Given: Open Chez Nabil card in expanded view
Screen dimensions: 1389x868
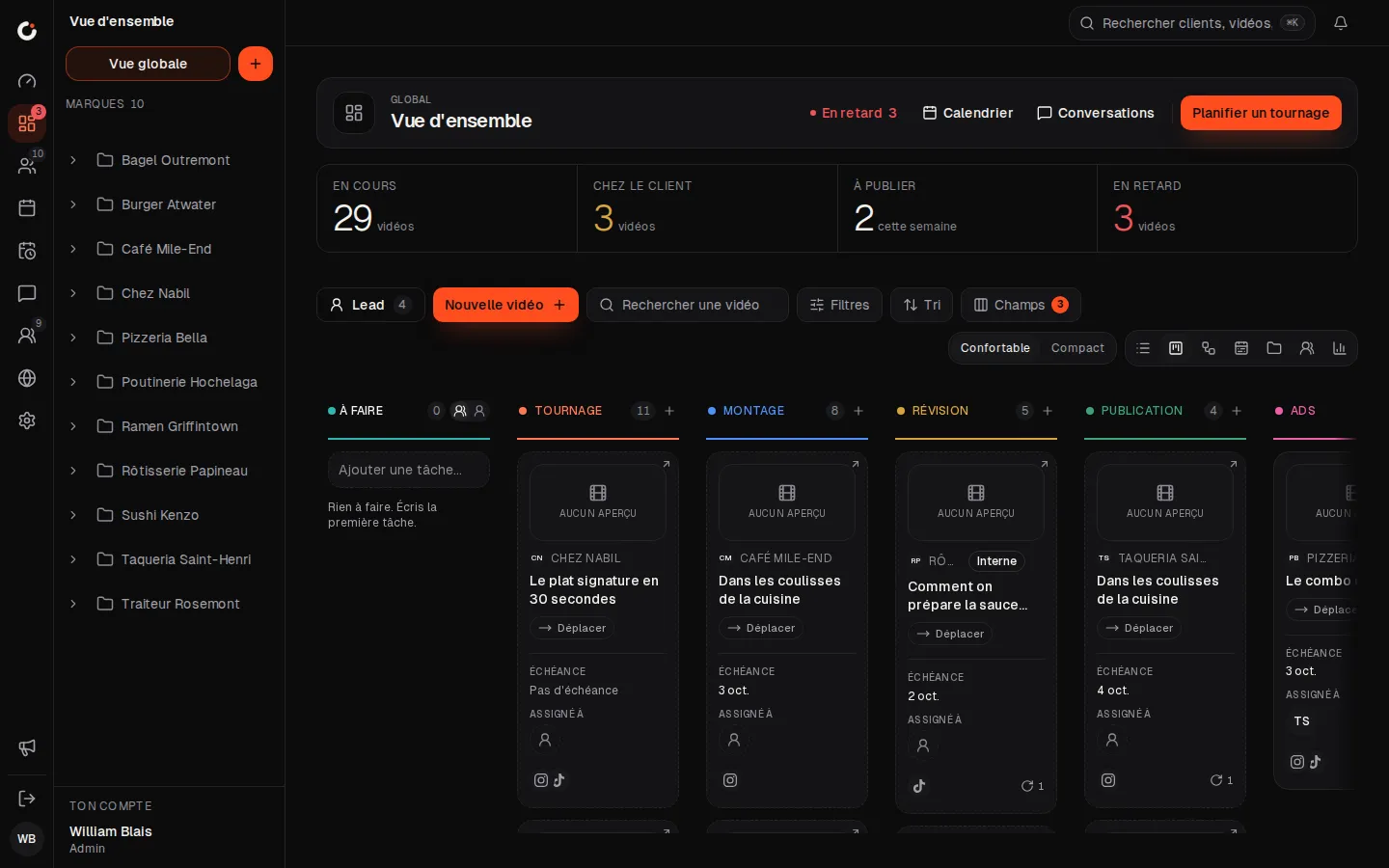Looking at the screenshot, I should (666, 465).
